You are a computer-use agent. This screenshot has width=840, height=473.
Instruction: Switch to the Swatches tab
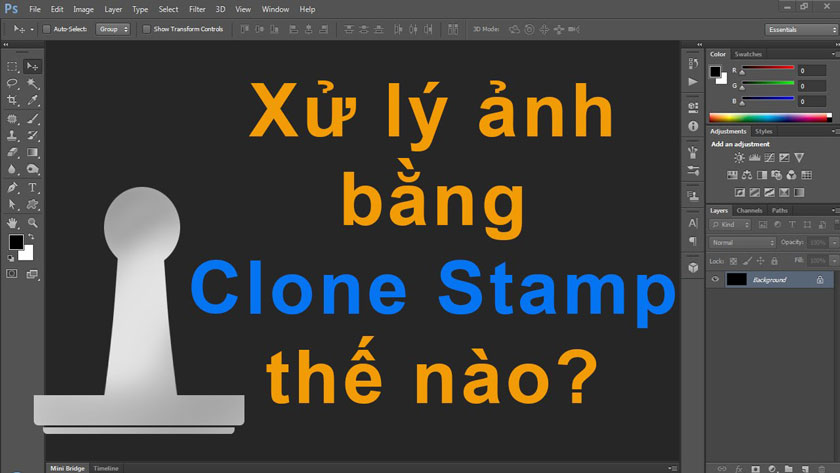748,54
